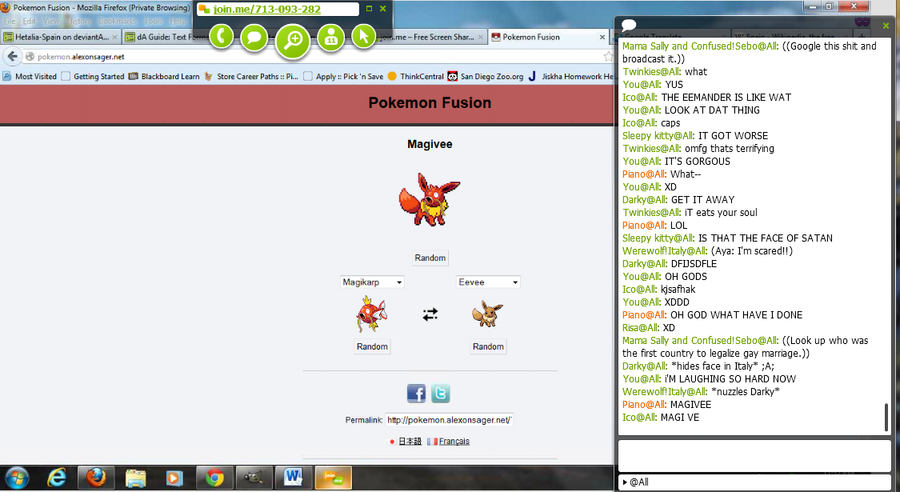The image size is (900, 492).
Task: Open the Windows Start menu orb
Action: pyautogui.click(x=15, y=478)
